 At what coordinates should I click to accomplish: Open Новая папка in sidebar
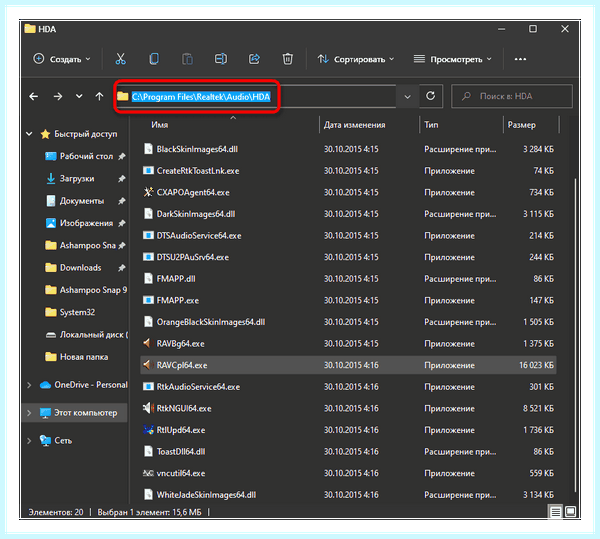tap(84, 357)
